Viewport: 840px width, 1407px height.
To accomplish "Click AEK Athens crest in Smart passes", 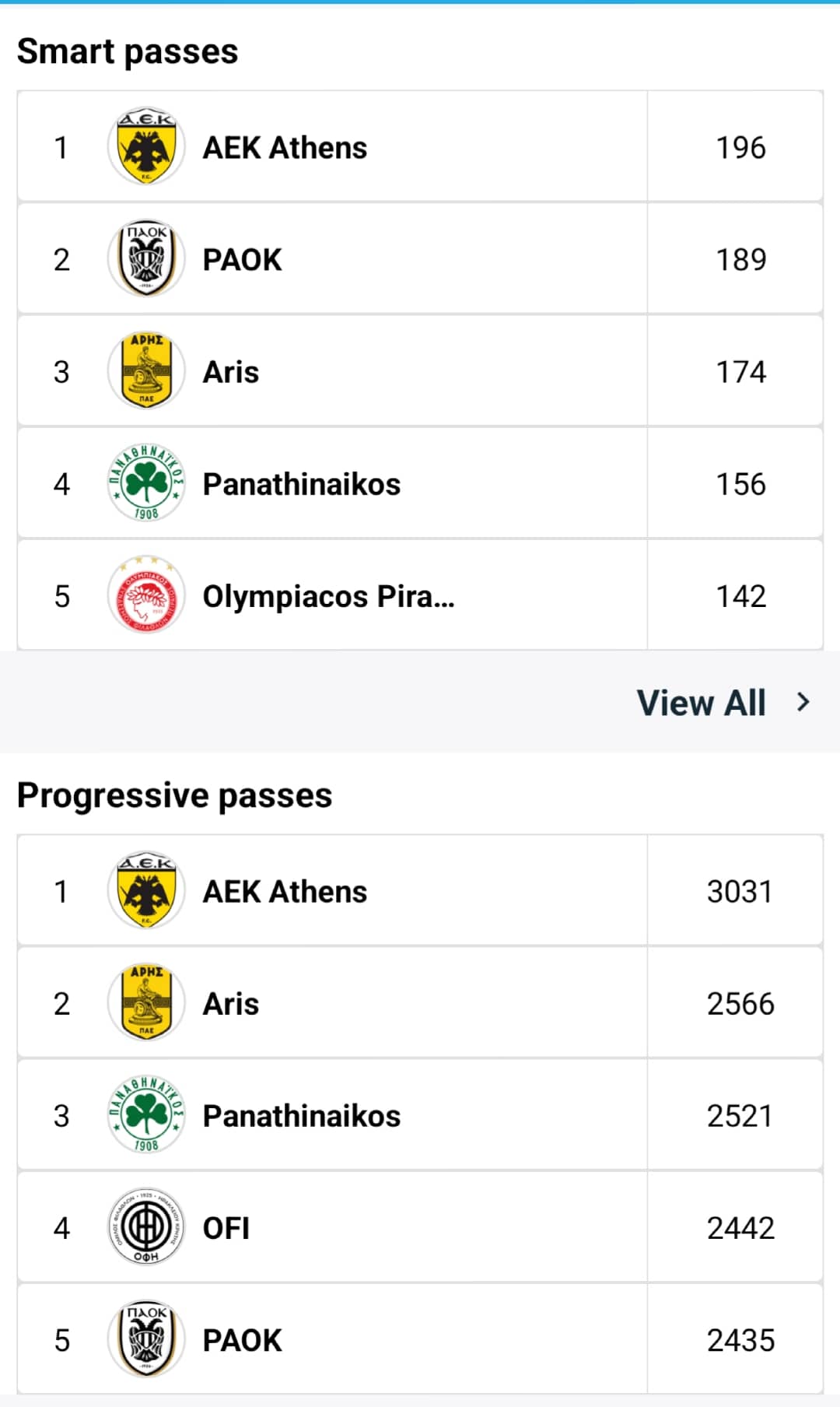I will 146,147.
